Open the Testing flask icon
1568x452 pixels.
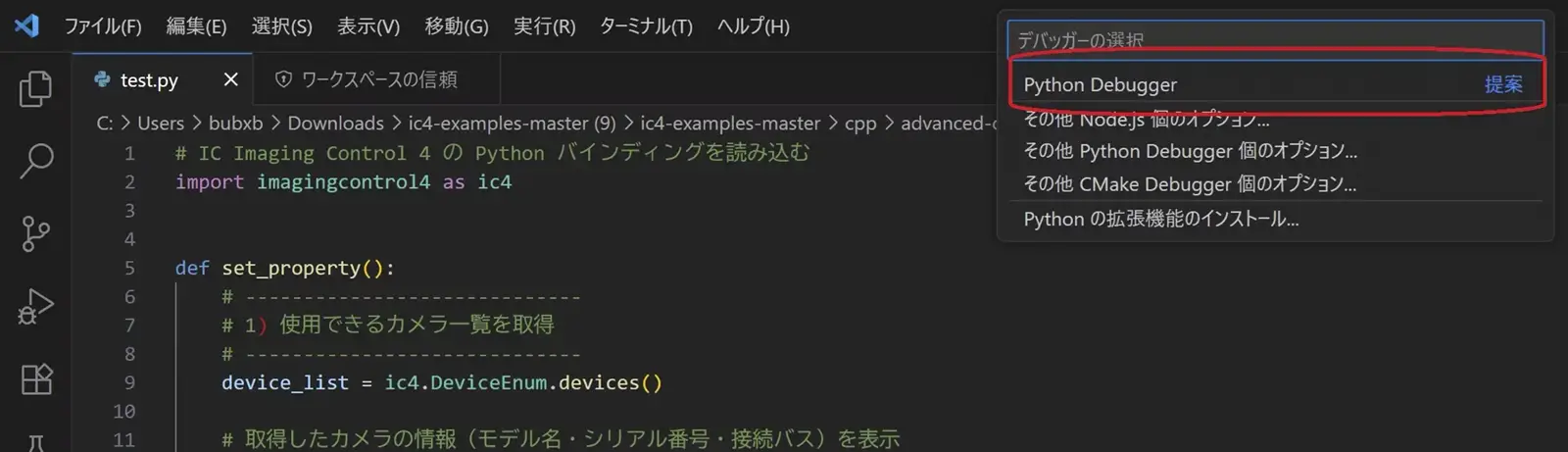point(35,442)
